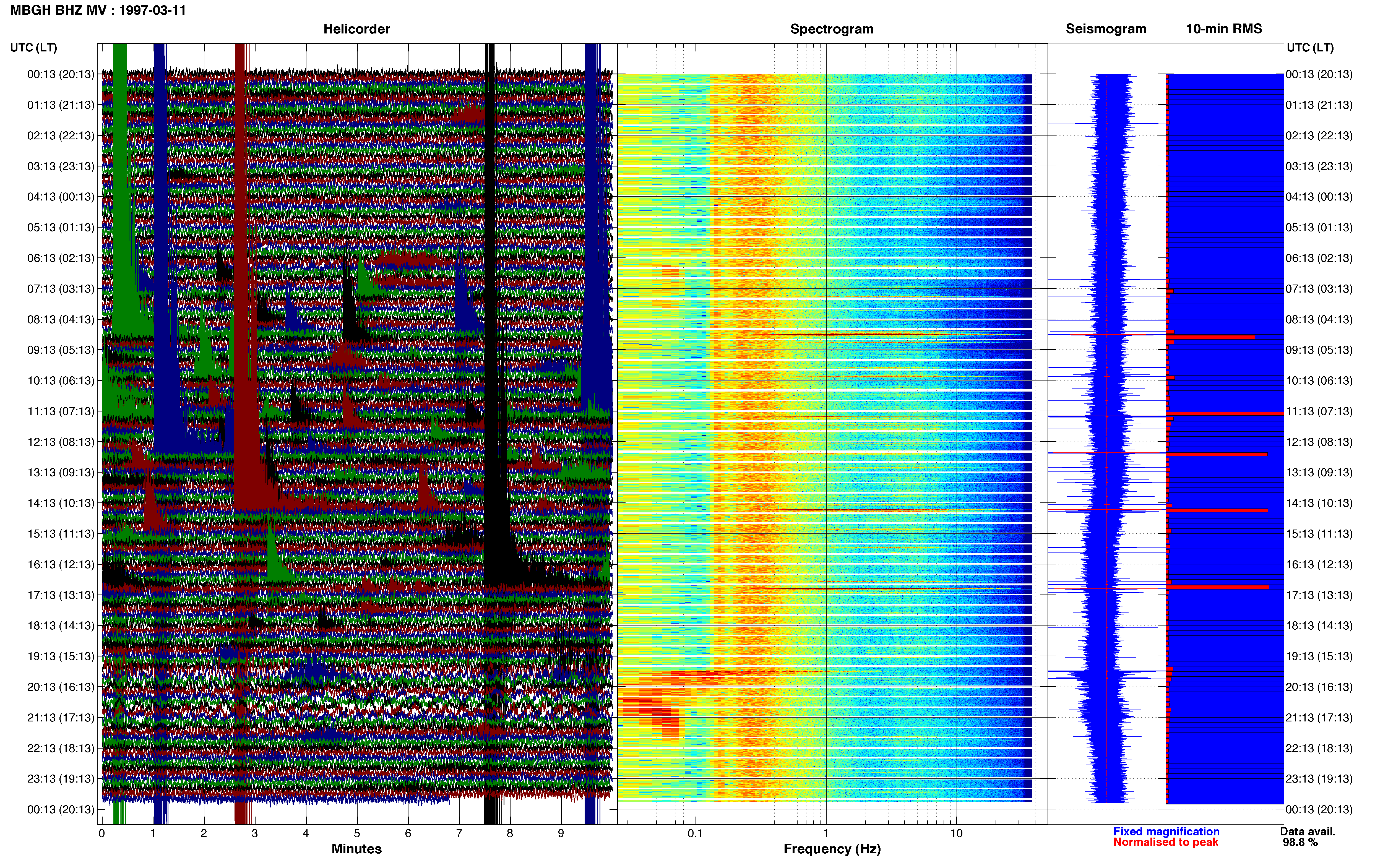Click left time label '01:13 (21:13)'
The width and height of the screenshot is (1388, 868).
(x=61, y=105)
